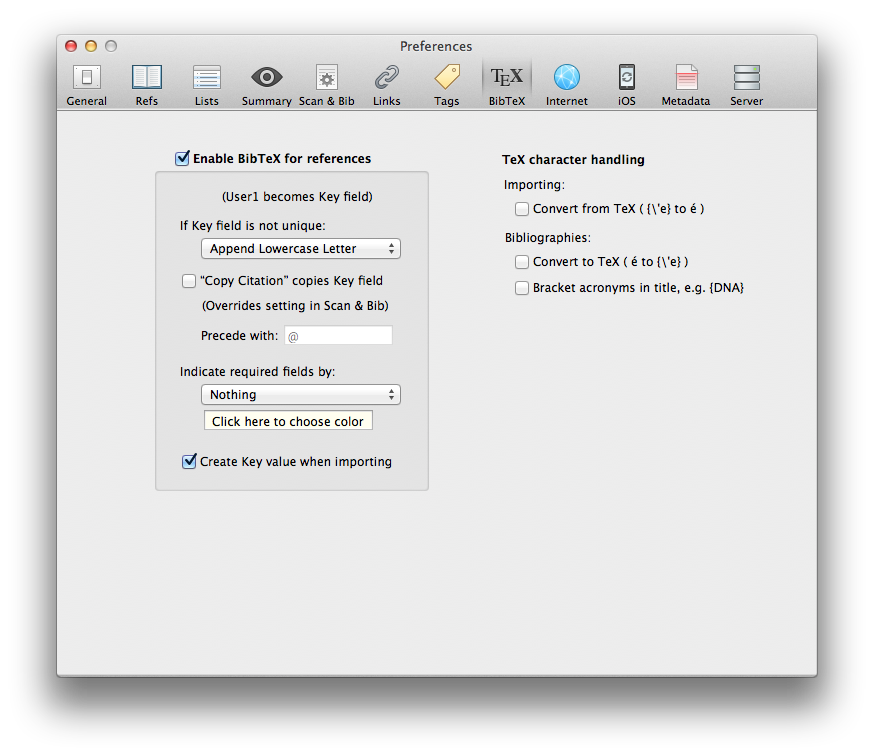This screenshot has height=756, width=874.
Task: Disable the Enable BibTeX for references checkbox
Action: click(182, 158)
